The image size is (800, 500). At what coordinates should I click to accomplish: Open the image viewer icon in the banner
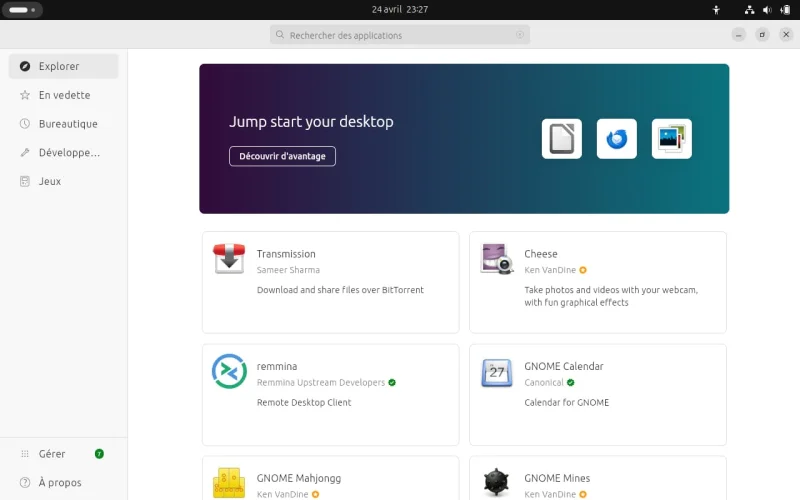pos(672,139)
